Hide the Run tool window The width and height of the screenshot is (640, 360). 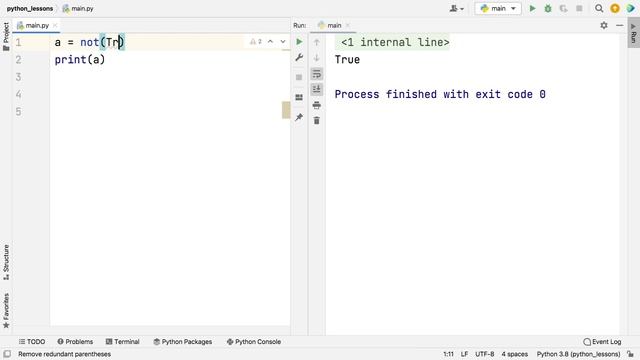(x=620, y=25)
